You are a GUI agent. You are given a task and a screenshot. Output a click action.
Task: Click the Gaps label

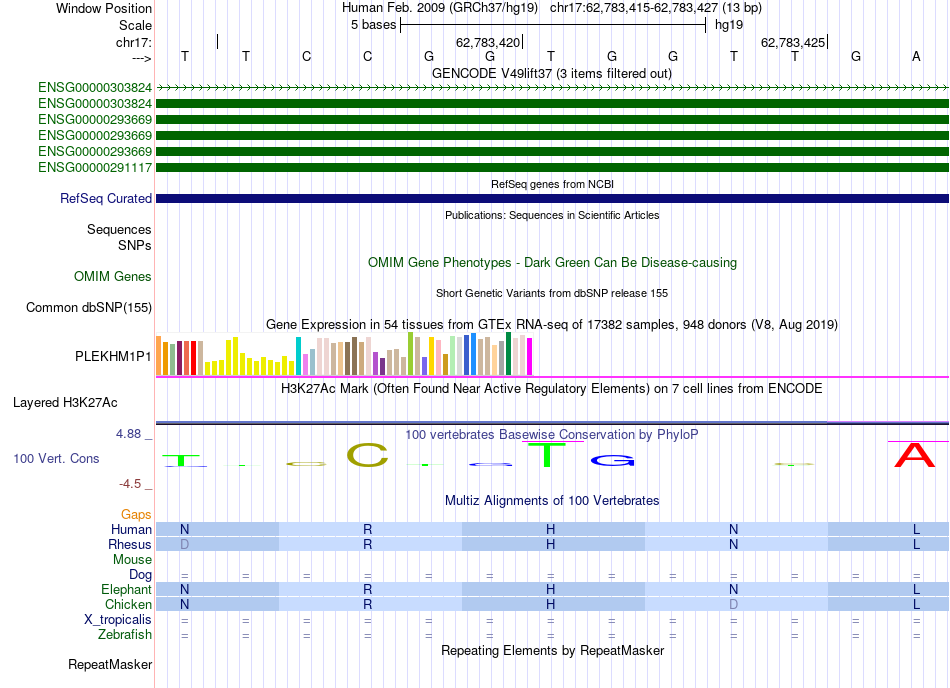click(x=136, y=514)
